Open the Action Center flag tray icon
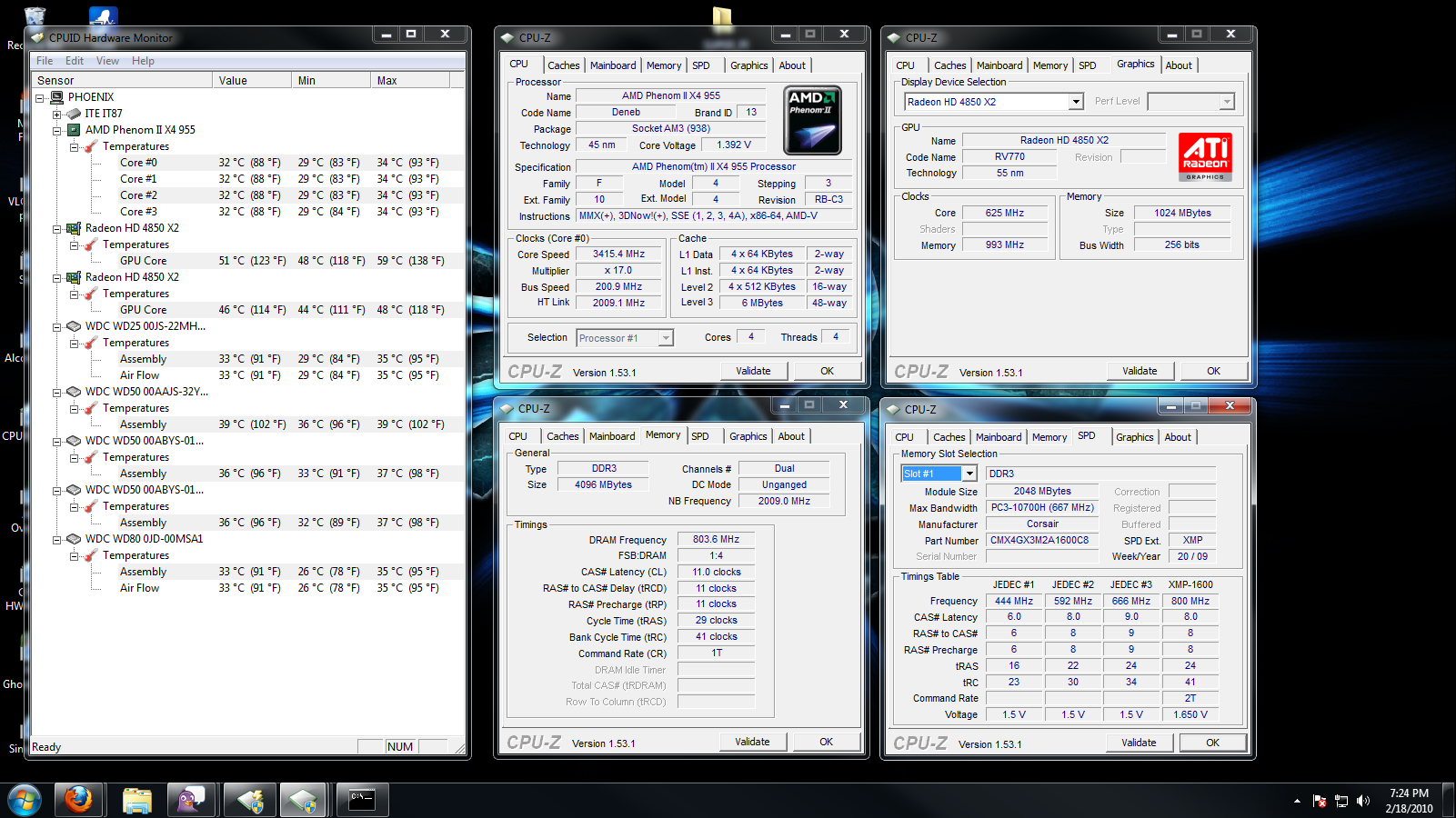Viewport: 1456px width, 818px height. (x=1320, y=801)
